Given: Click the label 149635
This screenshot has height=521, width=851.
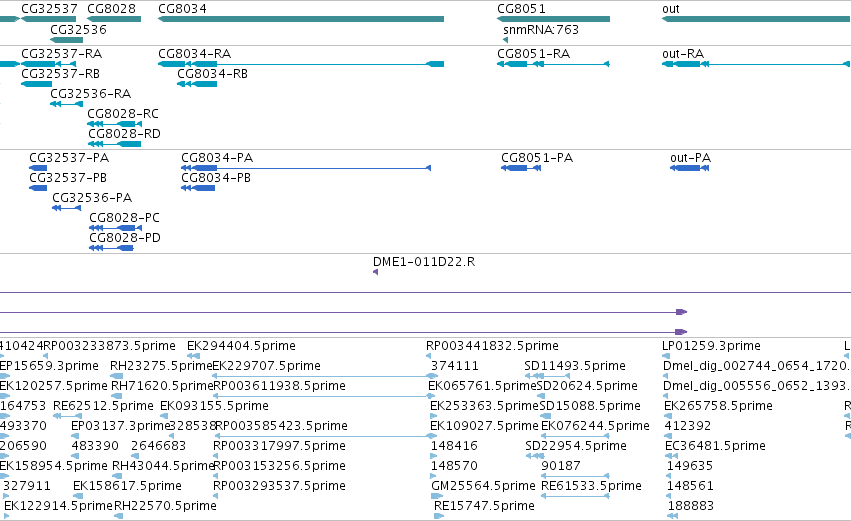Looking at the screenshot, I should 690,466.
